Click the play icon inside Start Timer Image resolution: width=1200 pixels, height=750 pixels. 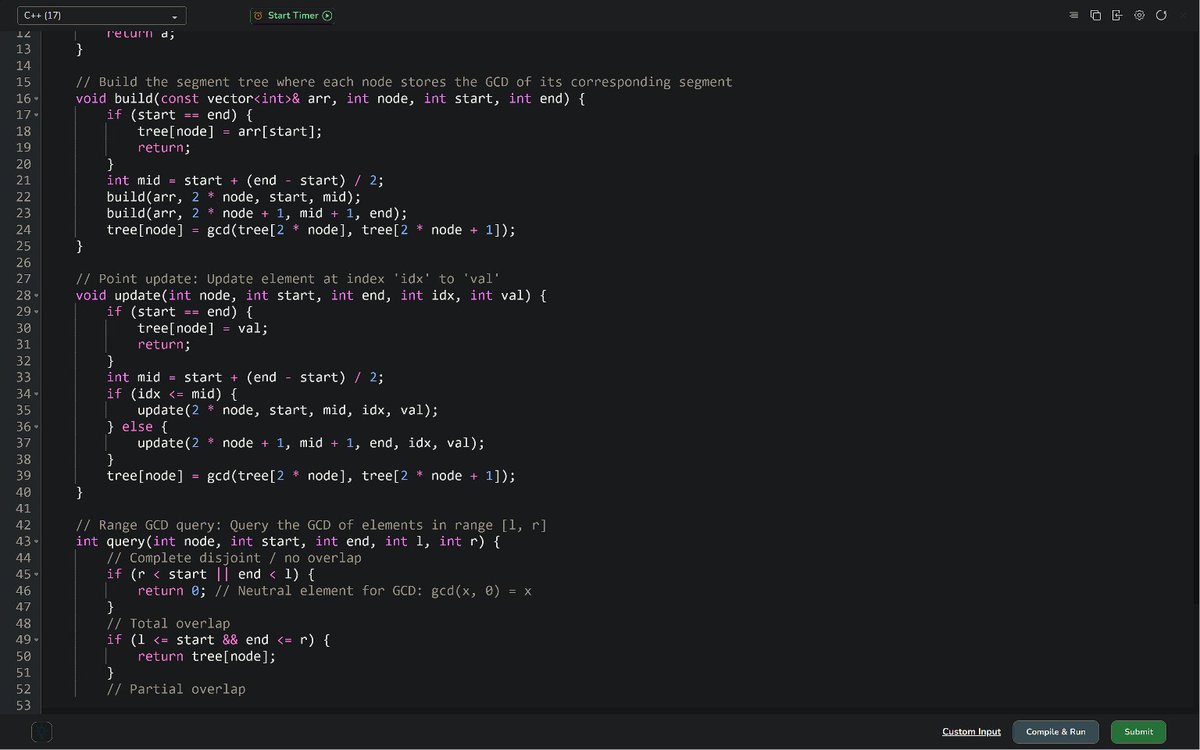click(327, 16)
